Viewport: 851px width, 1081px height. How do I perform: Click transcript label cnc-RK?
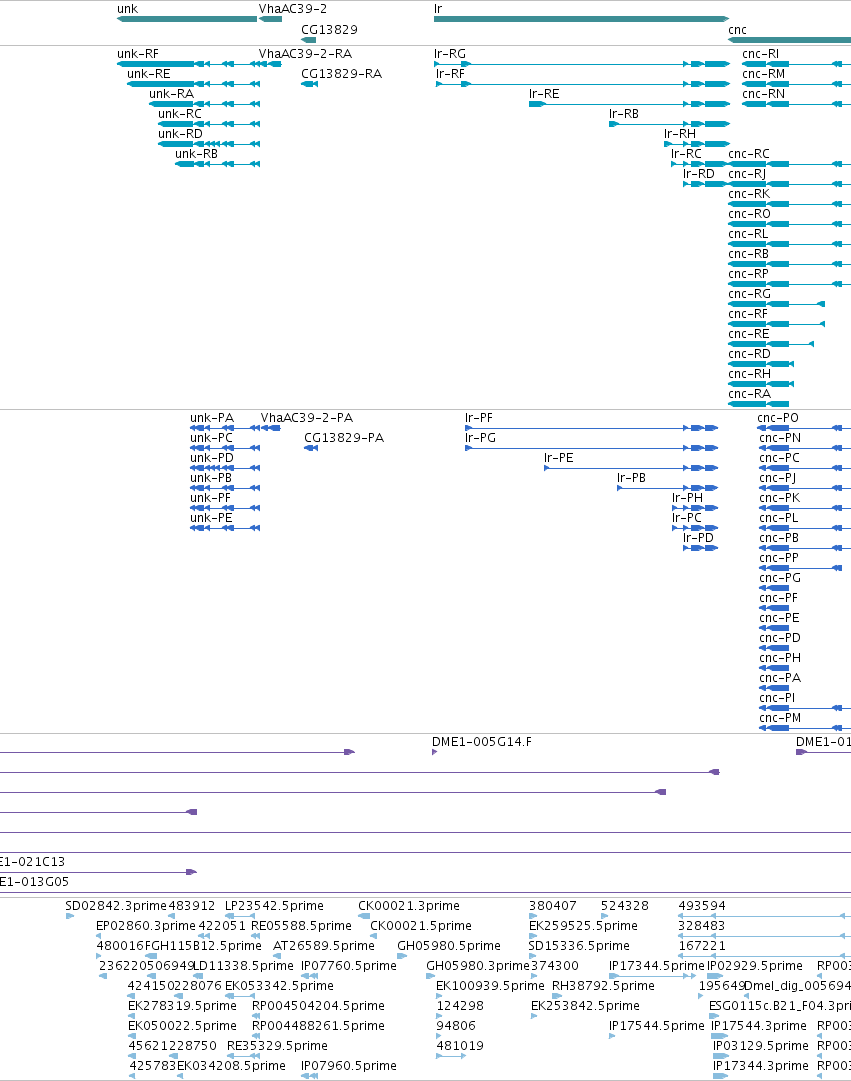click(x=749, y=194)
